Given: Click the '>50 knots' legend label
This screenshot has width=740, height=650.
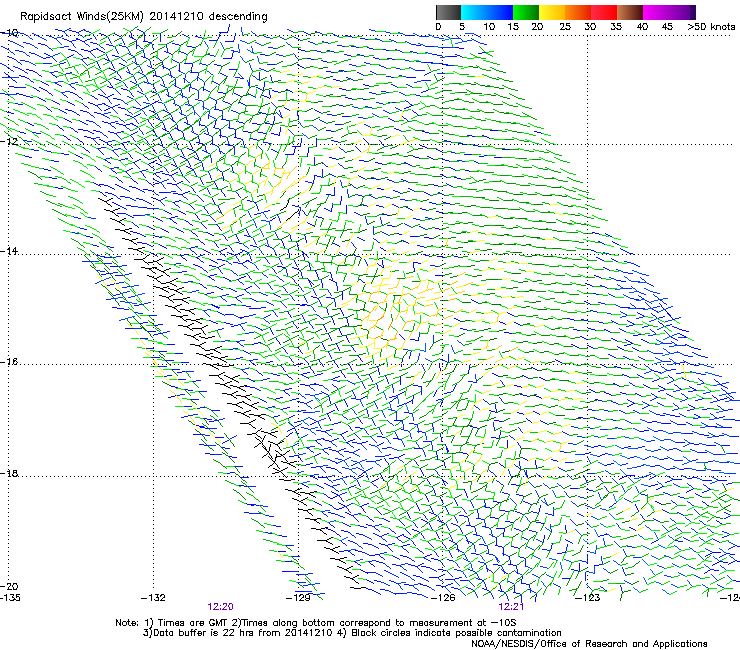Looking at the screenshot, I should 711,27.
